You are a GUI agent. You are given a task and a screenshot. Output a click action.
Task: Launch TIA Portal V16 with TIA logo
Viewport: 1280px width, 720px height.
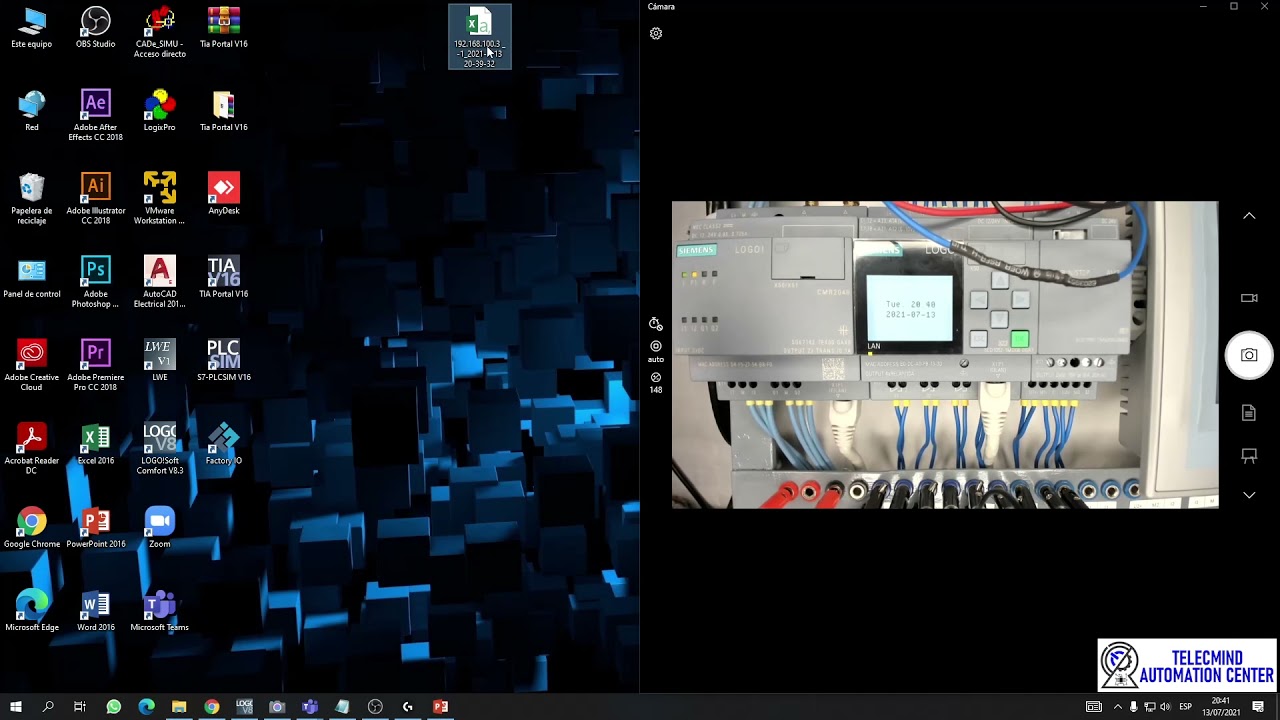(x=224, y=278)
